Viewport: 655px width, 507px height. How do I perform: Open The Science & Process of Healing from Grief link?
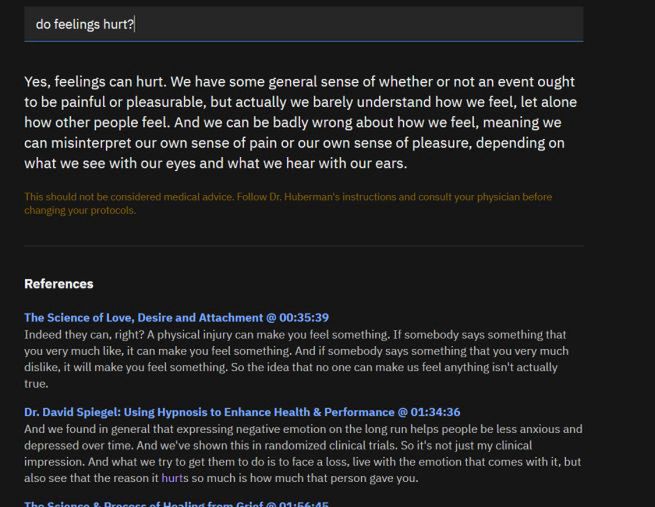coord(176,504)
